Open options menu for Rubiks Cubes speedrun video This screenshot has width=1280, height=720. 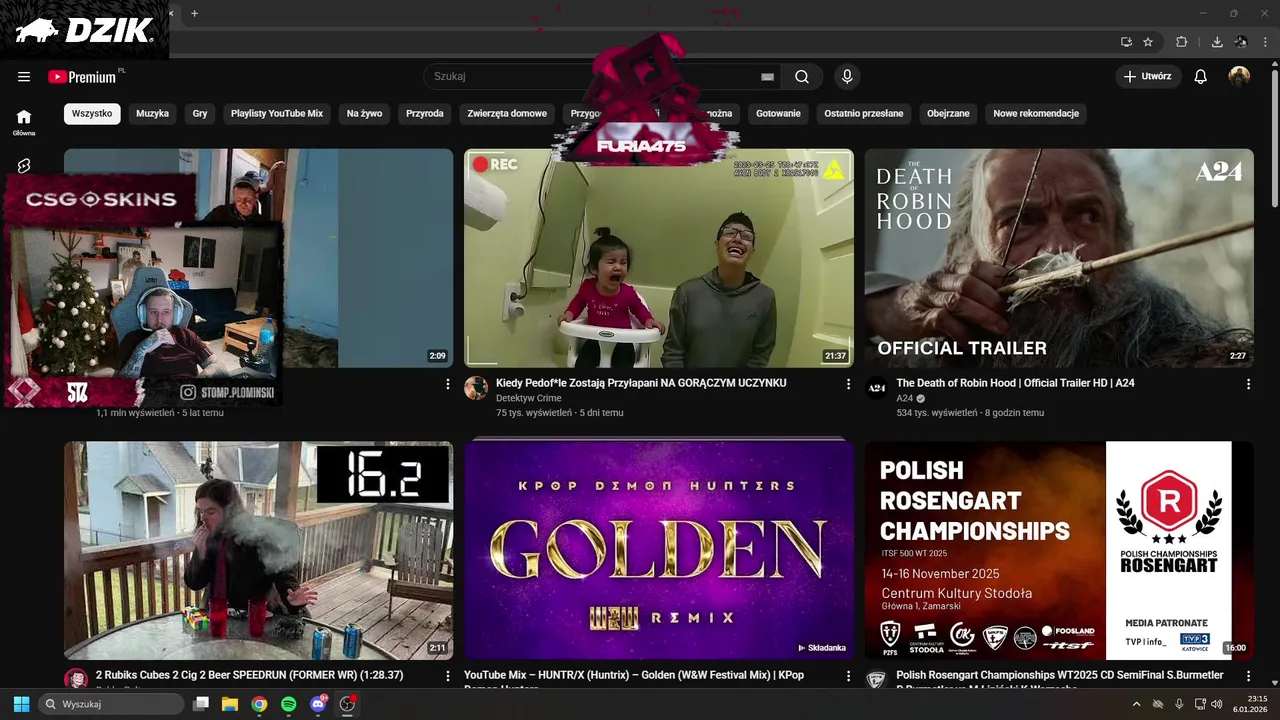pos(447,676)
